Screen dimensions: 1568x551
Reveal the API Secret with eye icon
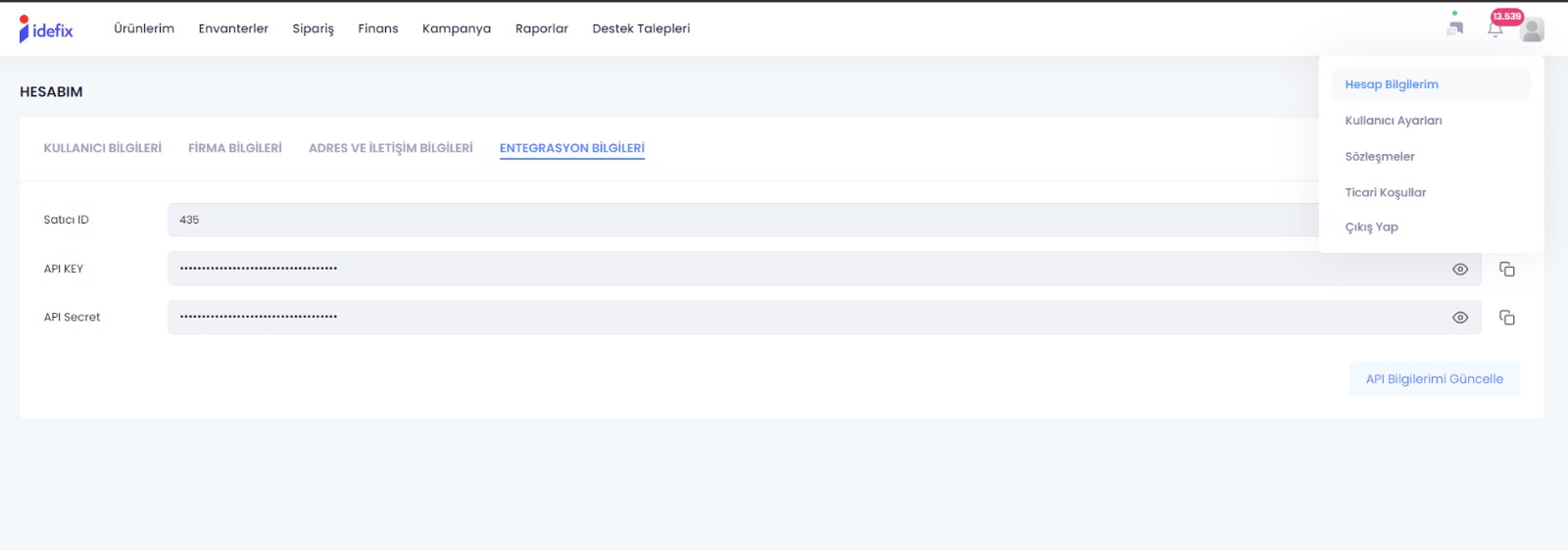pyautogui.click(x=1460, y=318)
